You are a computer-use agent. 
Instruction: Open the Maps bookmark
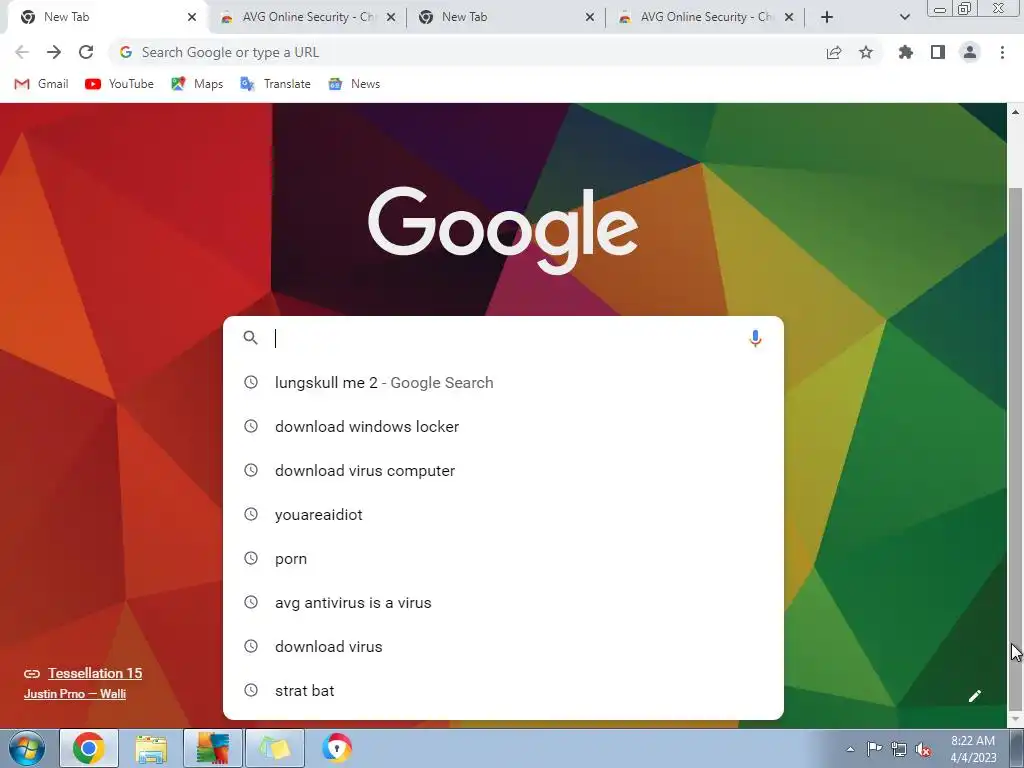click(197, 84)
